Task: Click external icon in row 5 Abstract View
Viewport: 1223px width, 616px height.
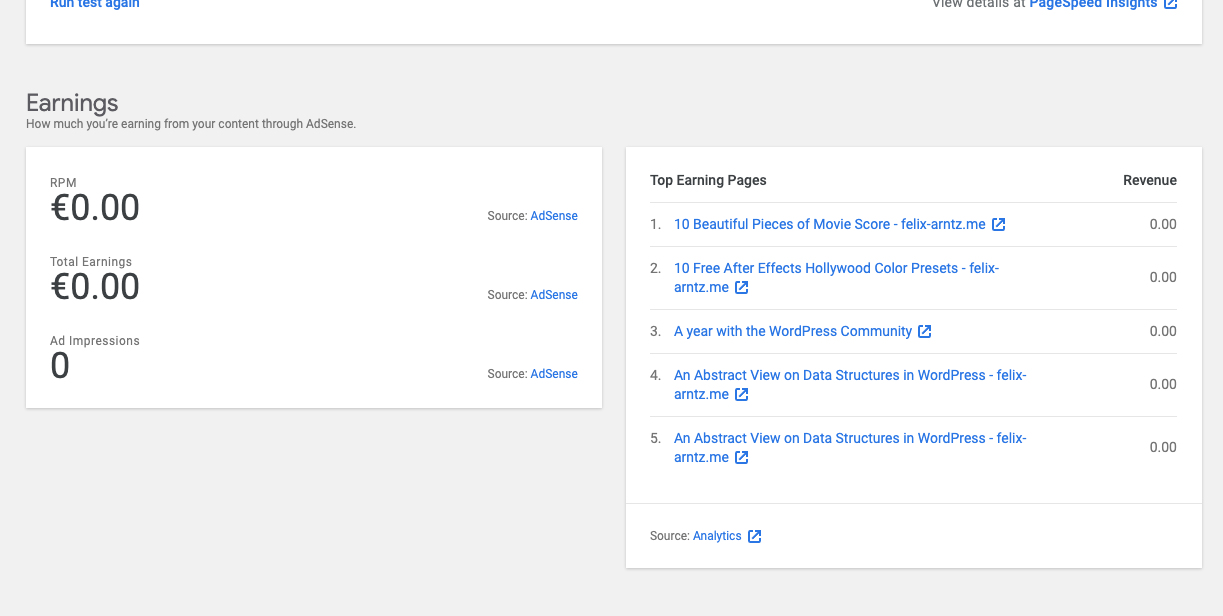Action: (741, 458)
